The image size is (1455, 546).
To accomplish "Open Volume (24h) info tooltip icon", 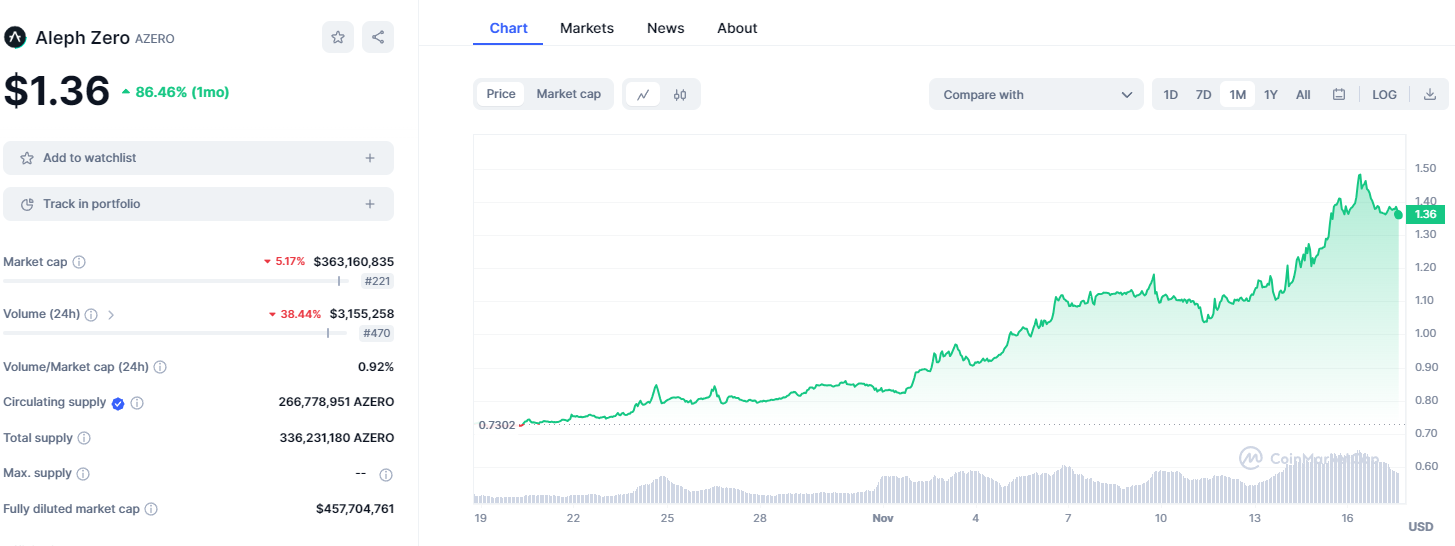I will tap(91, 314).
